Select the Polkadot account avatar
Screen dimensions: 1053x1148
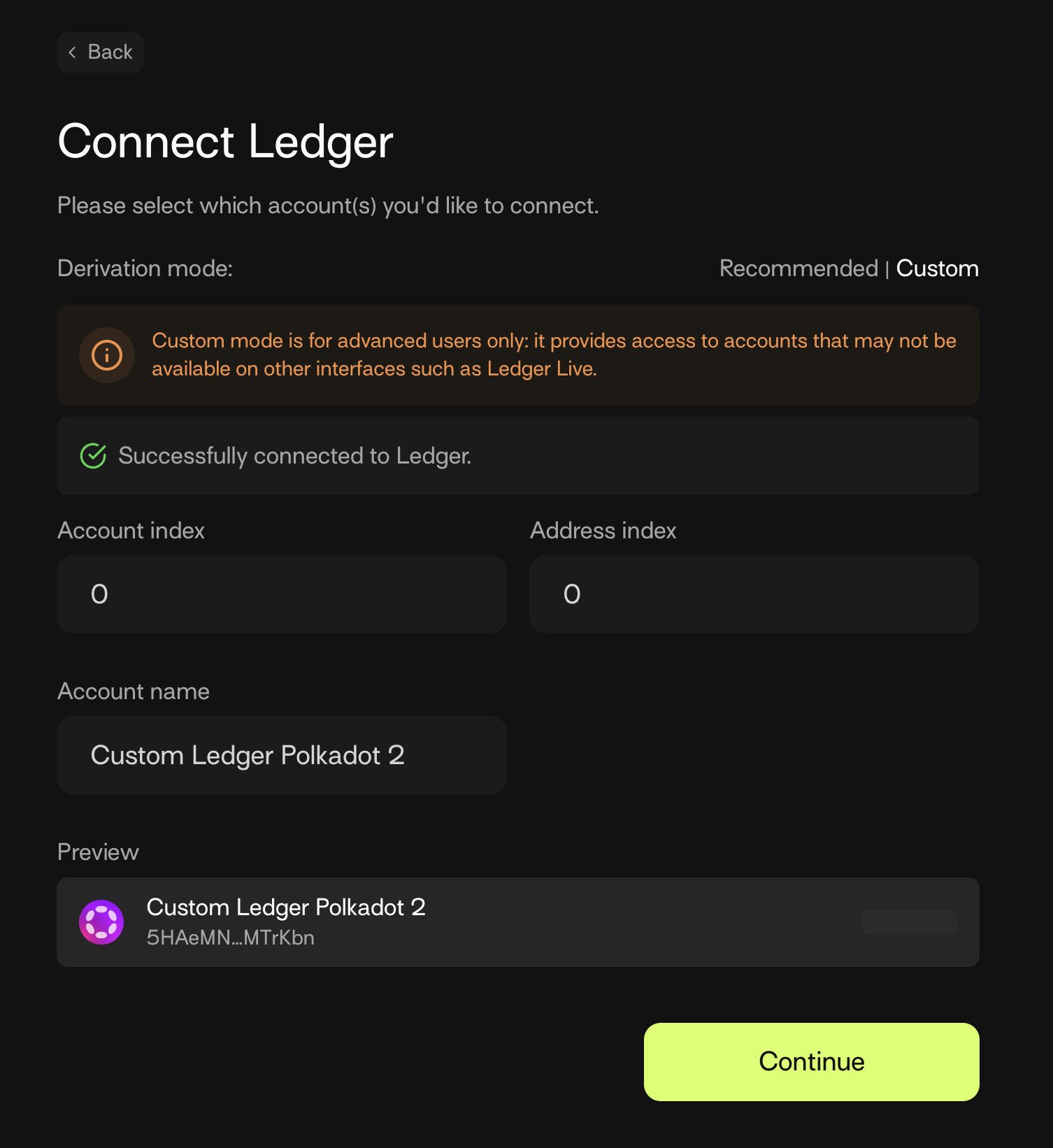(x=102, y=922)
